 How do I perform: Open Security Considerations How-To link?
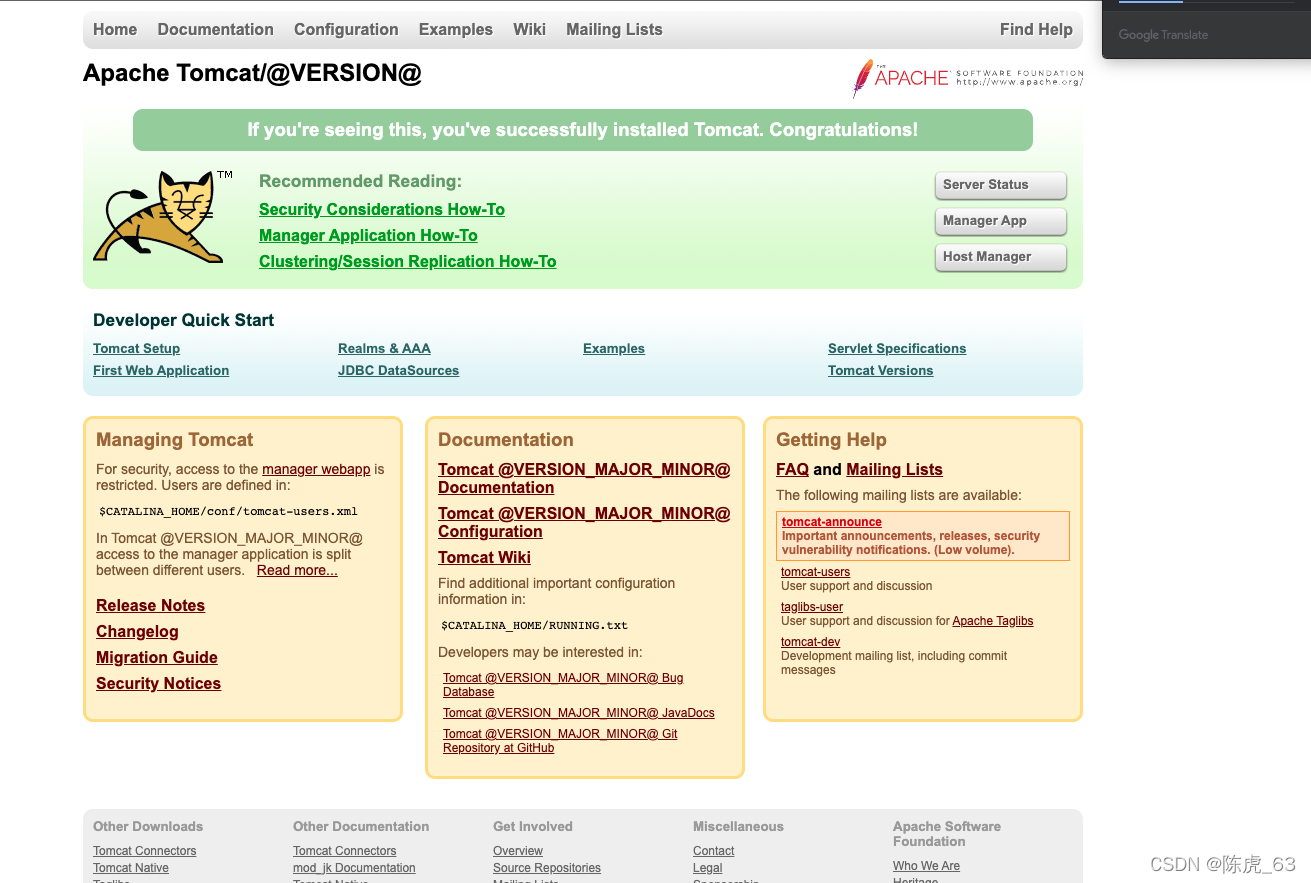382,209
